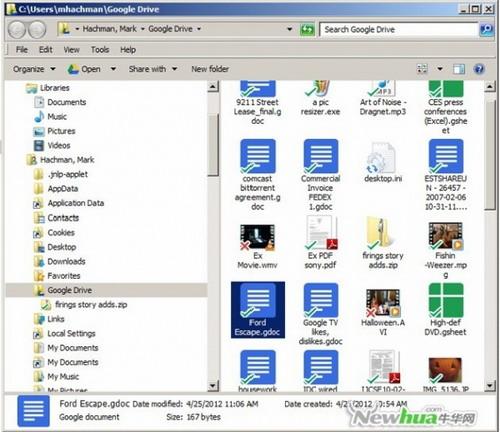
Task: Select the housework document icon
Action: (258, 367)
